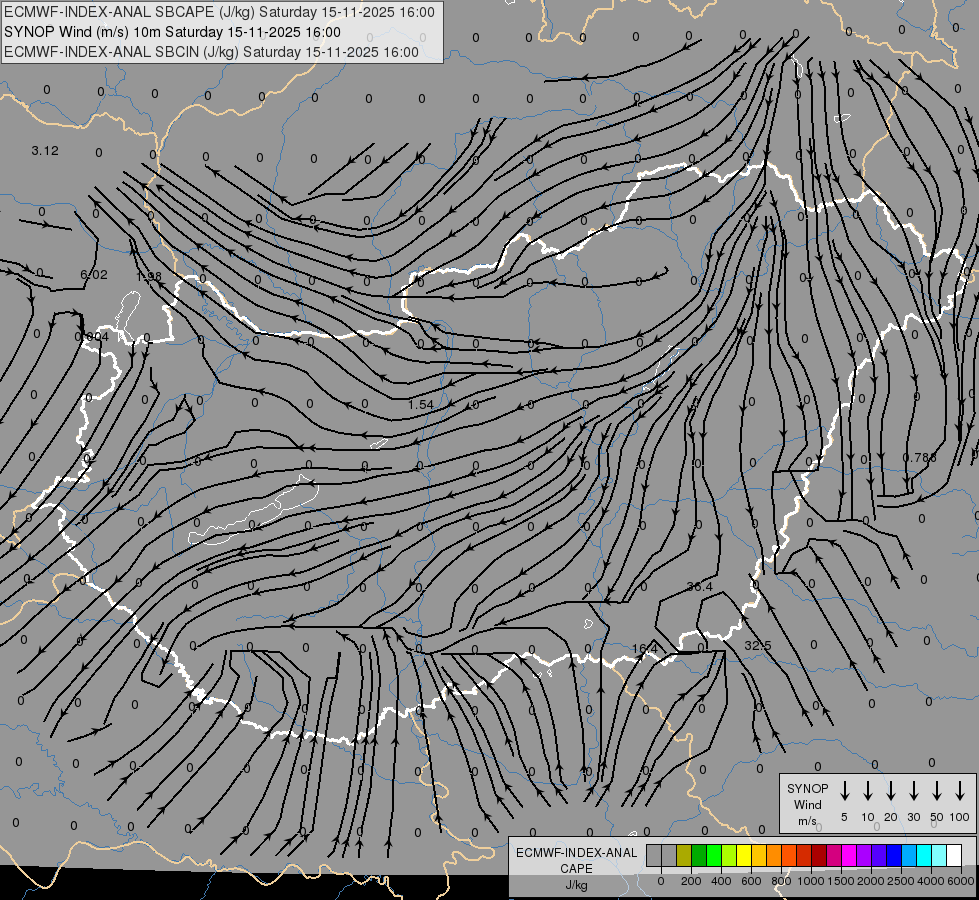Click the 'Wind' label in wind legend
Viewport: 979px width, 900px height.
807,804
